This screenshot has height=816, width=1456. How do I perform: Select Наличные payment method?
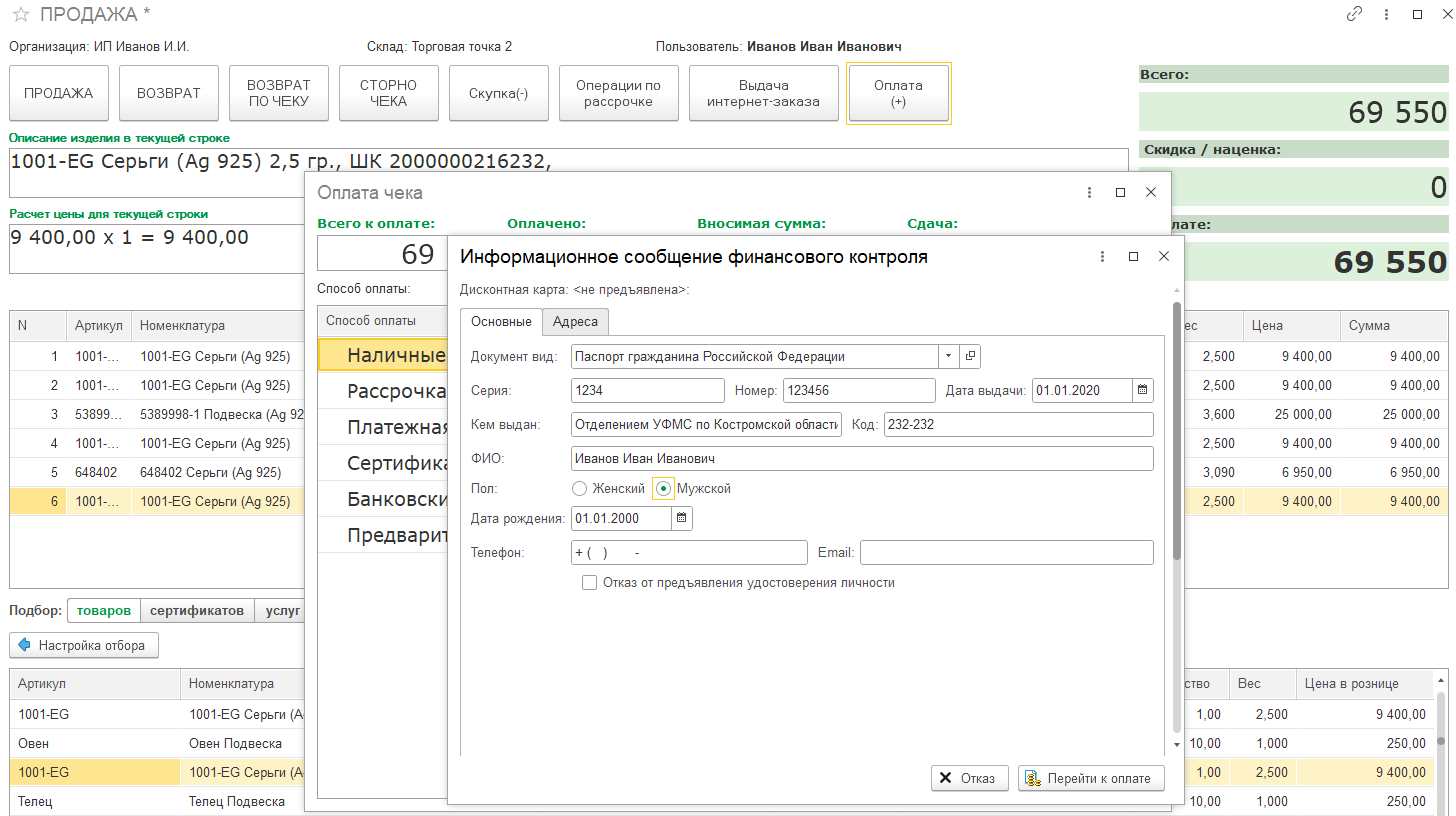pos(383,355)
